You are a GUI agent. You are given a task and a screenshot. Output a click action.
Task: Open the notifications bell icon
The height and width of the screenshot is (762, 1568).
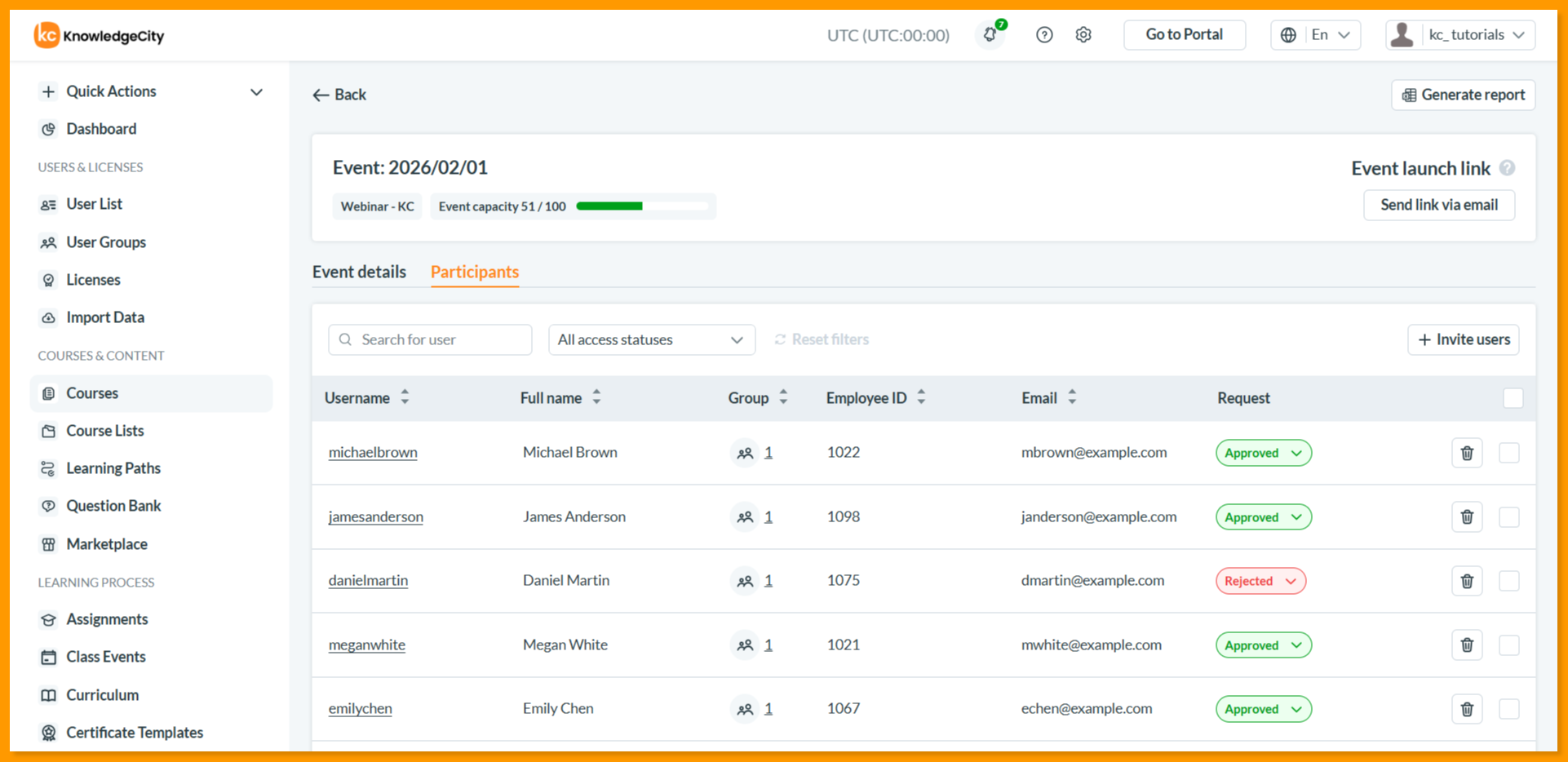pyautogui.click(x=990, y=35)
